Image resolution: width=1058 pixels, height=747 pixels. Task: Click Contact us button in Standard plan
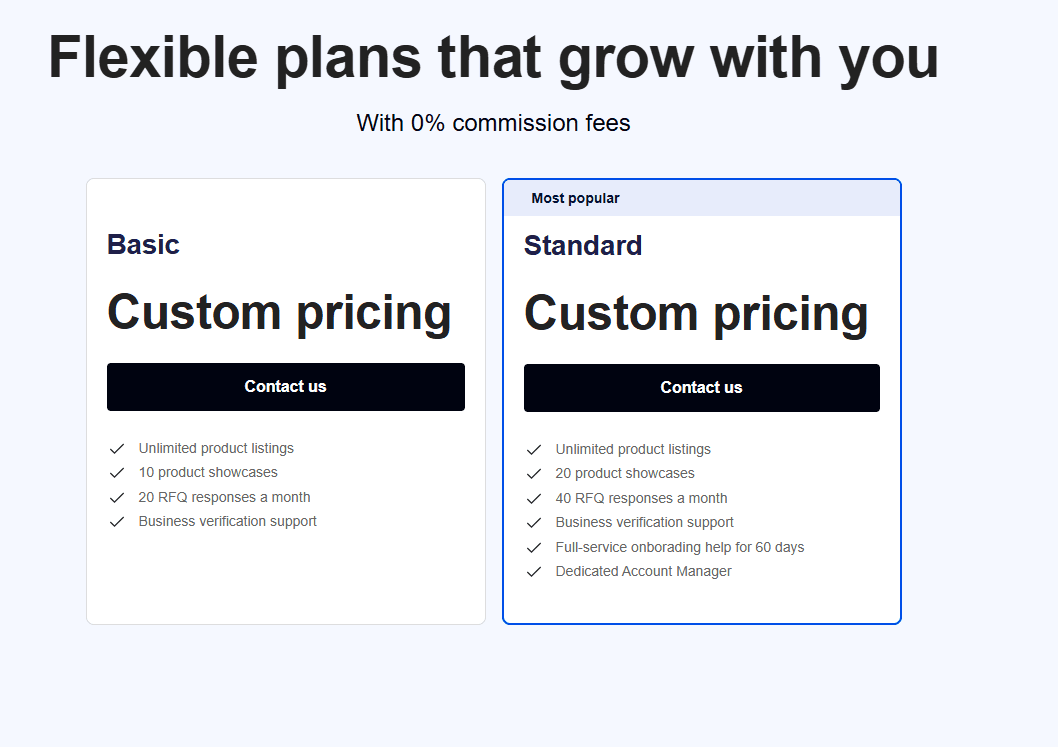(702, 388)
